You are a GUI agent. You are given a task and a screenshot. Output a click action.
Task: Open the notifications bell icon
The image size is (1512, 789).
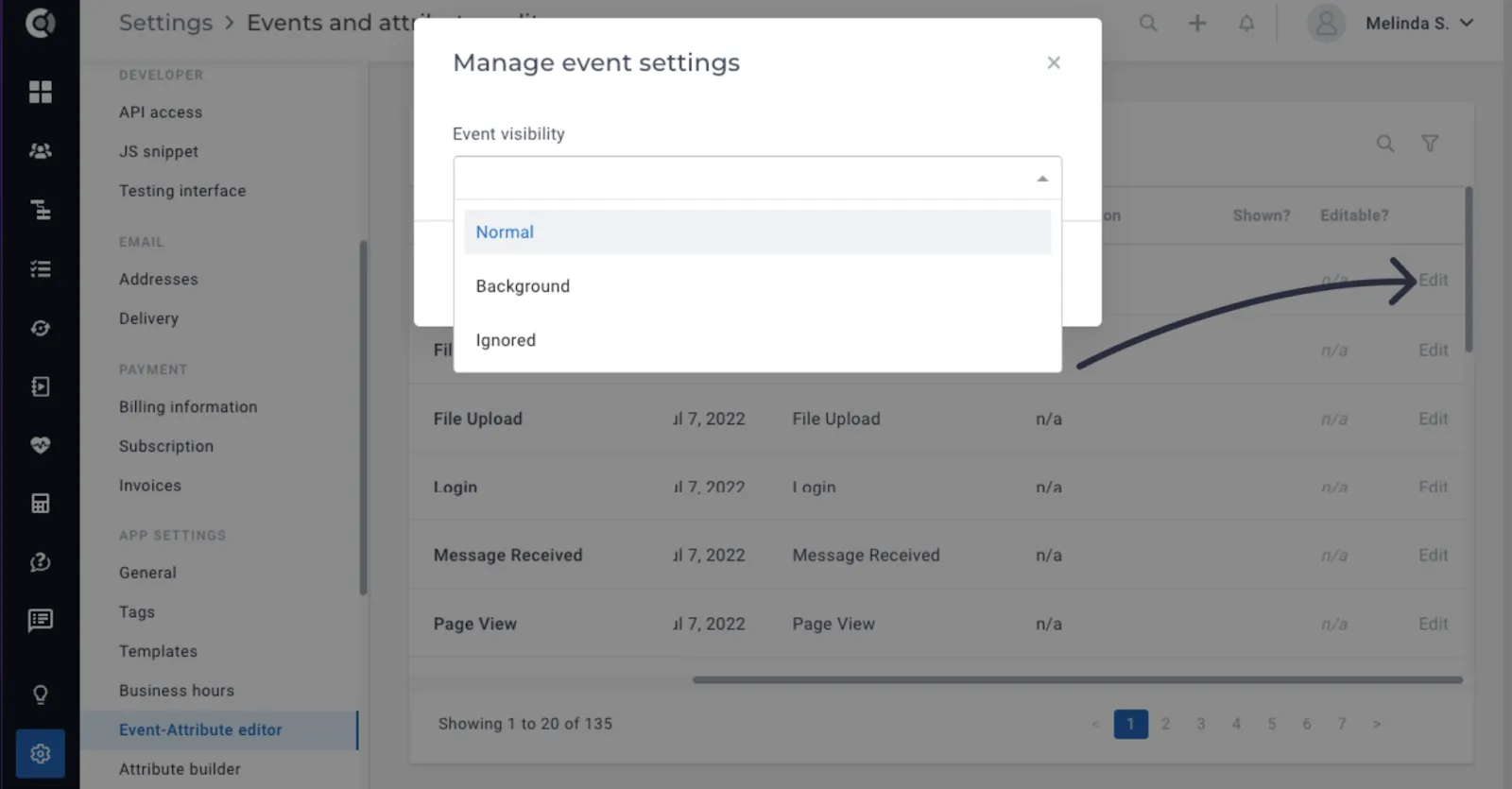(x=1246, y=23)
